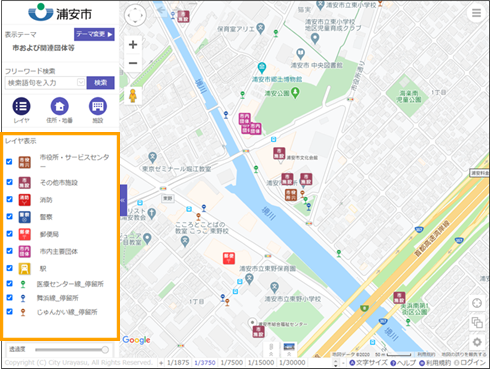Open the settings gear on the map

tap(477, 342)
